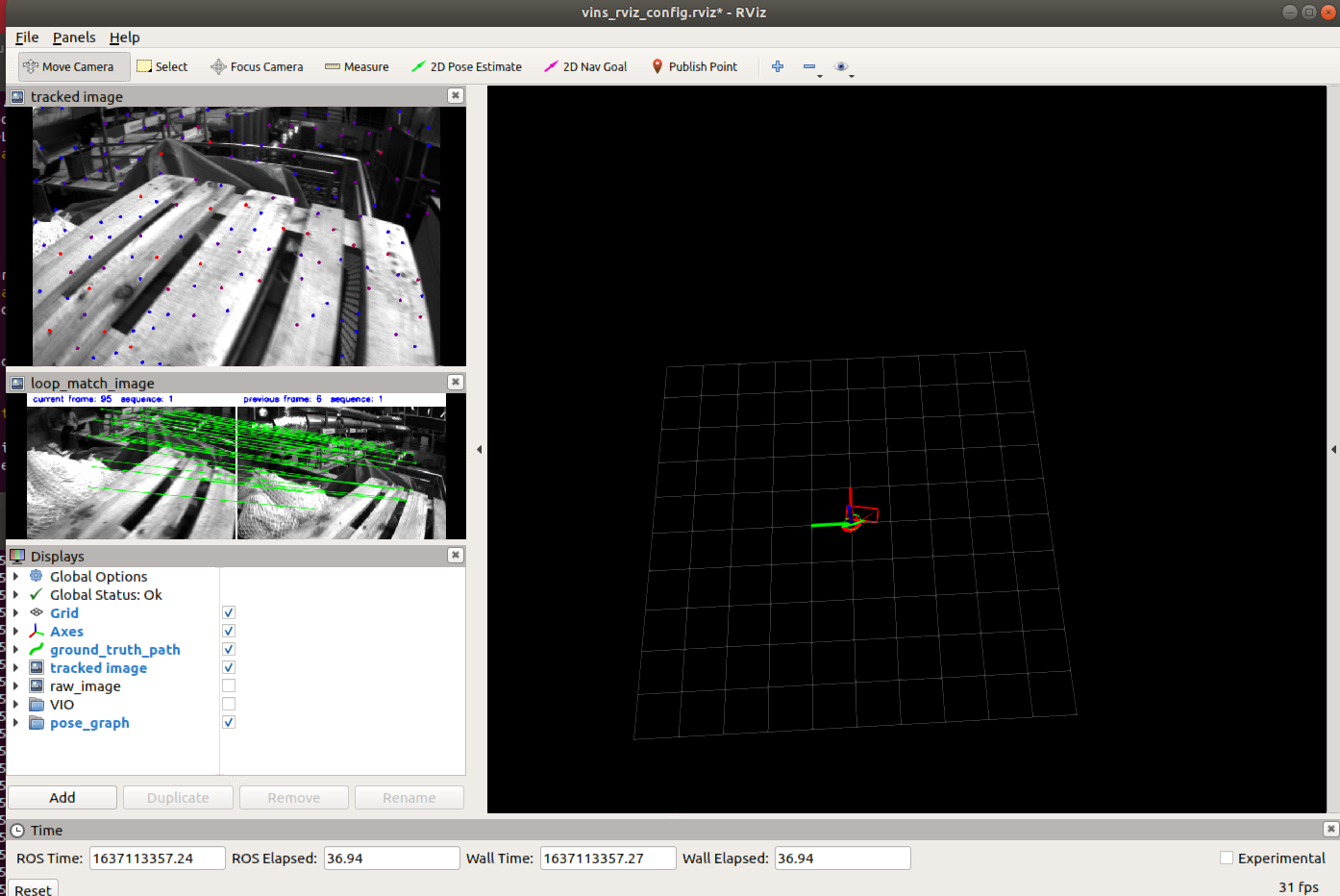Enable the raw_image display checkbox
The height and width of the screenshot is (896, 1340).
(228, 684)
